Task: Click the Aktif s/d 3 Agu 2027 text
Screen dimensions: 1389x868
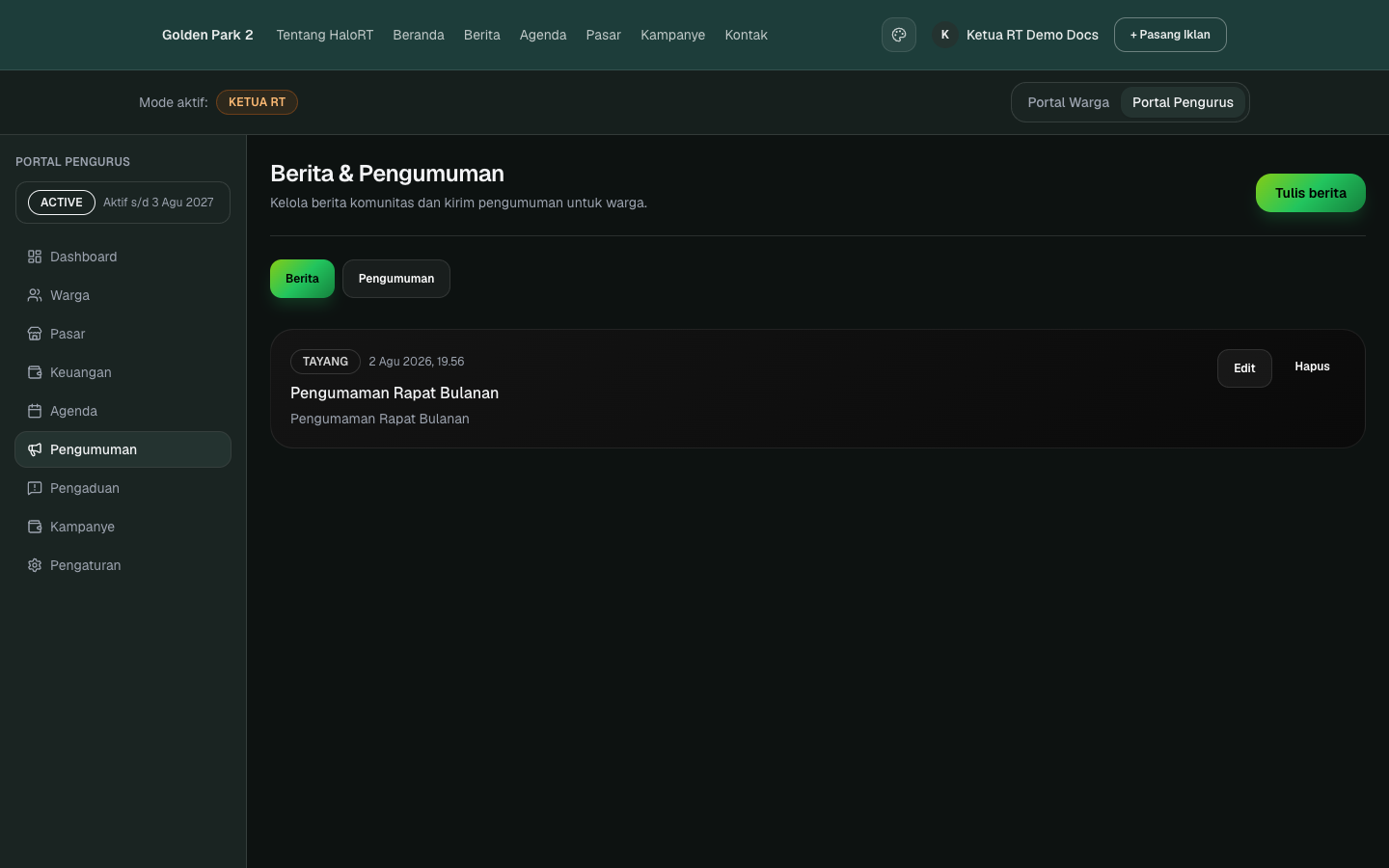Action: [158, 203]
